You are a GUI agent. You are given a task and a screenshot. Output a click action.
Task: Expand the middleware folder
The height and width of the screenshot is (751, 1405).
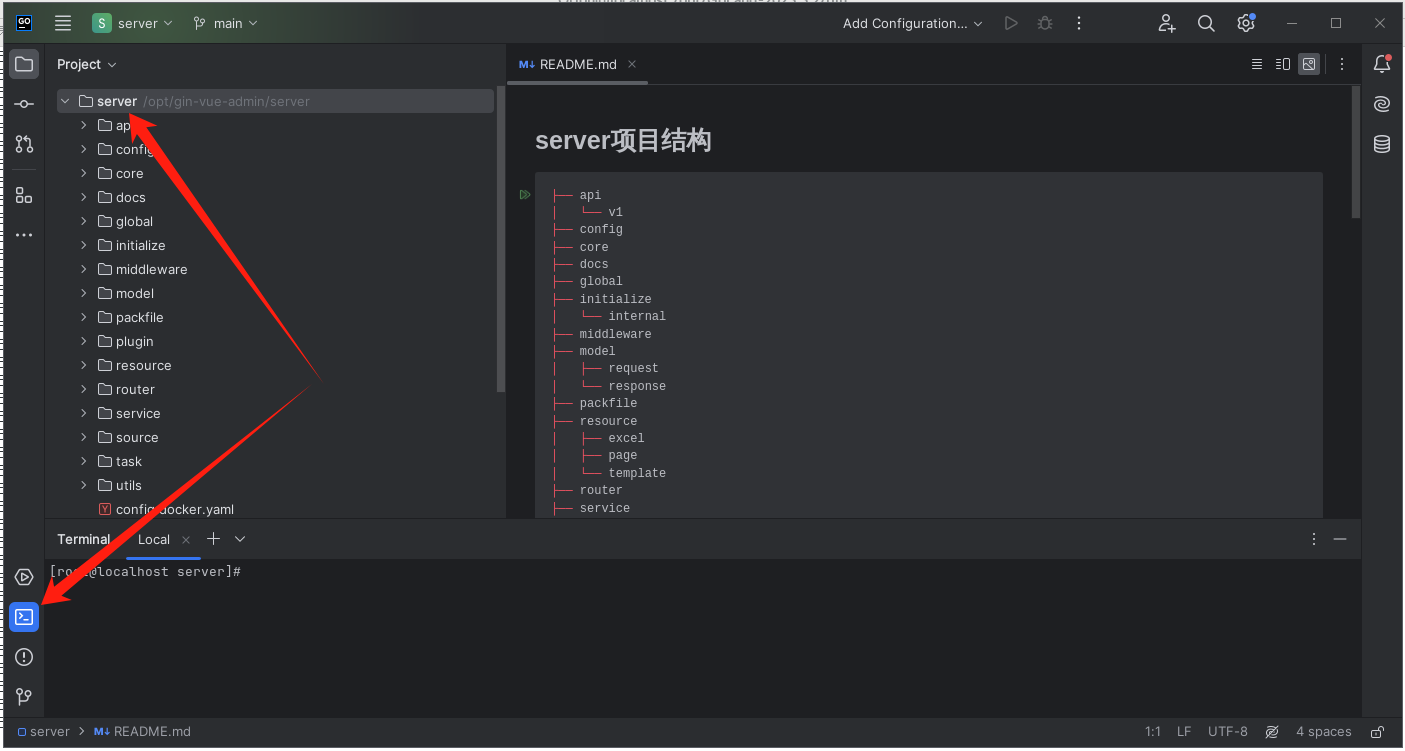point(85,269)
